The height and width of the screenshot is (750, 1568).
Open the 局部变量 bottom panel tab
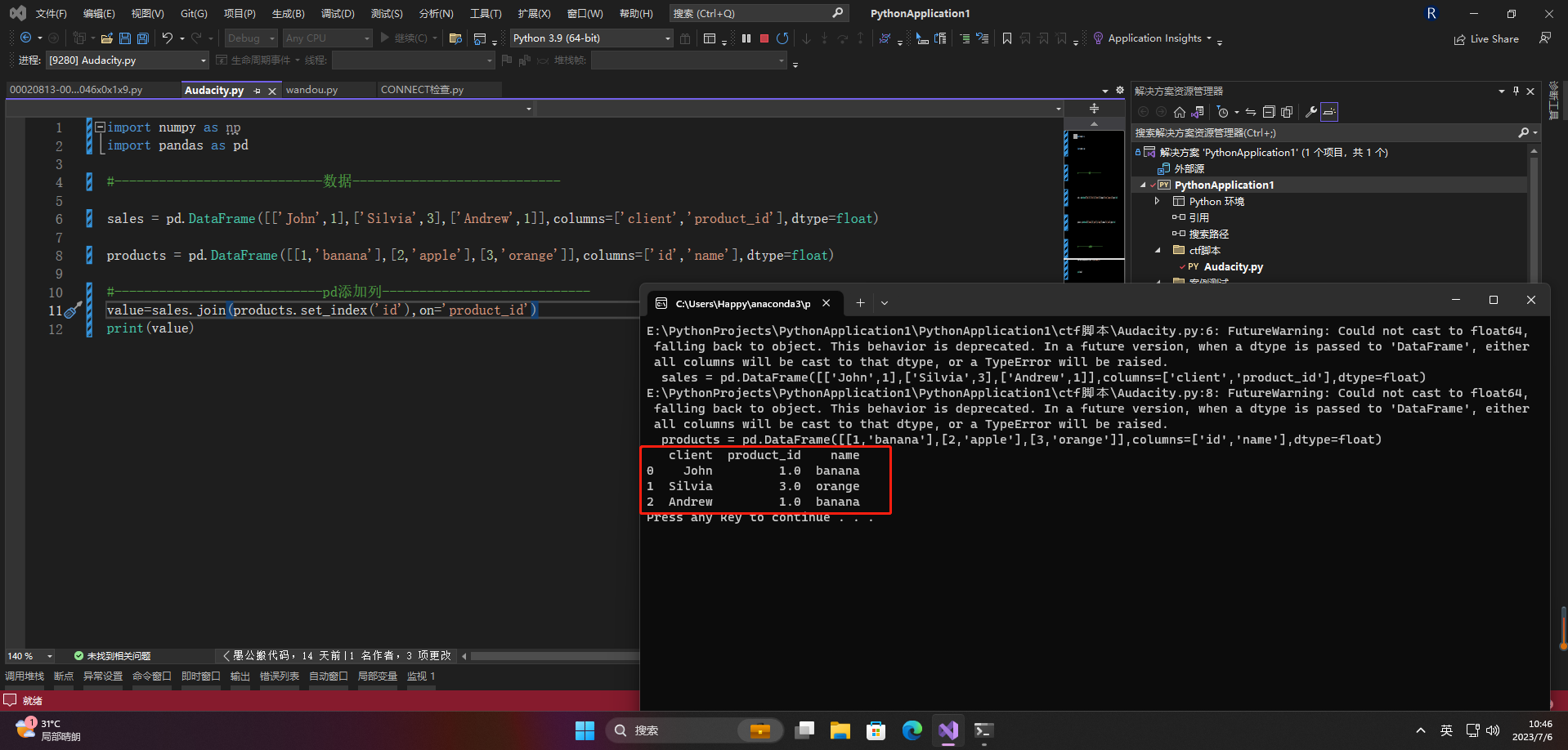coord(378,676)
